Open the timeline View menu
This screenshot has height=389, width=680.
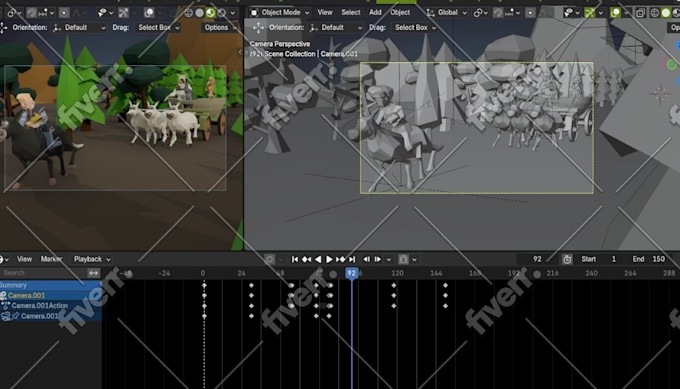point(24,259)
